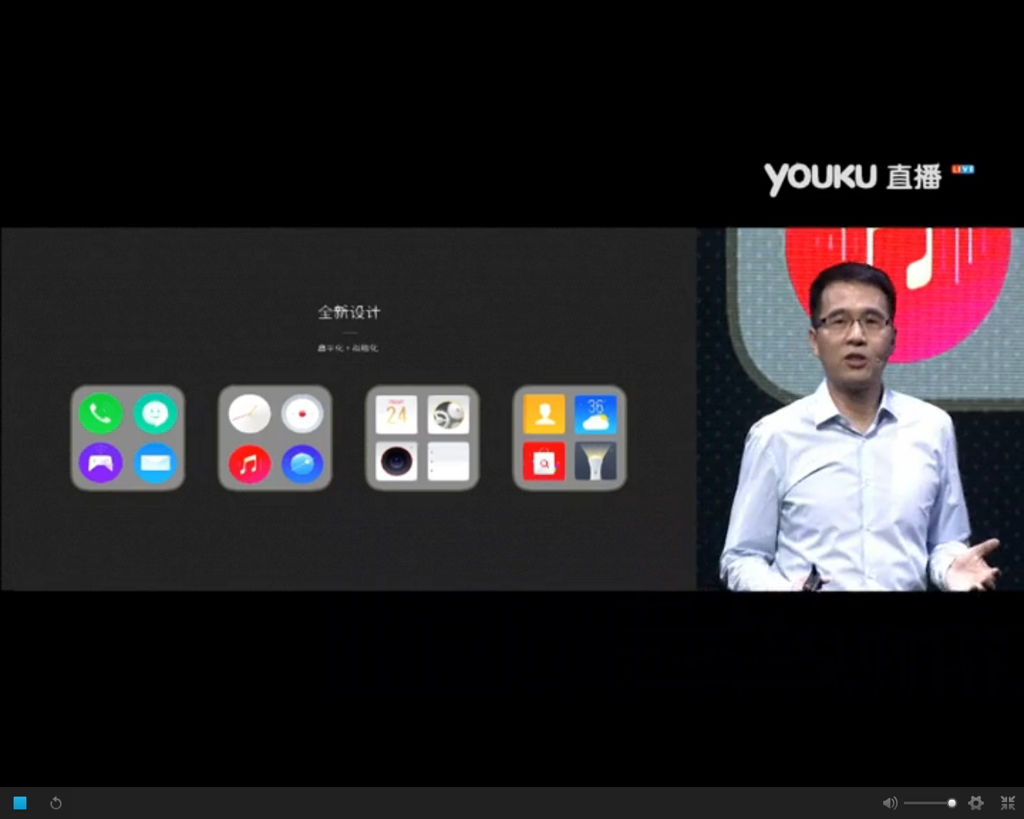Click the volume slider handle
Screen dimensions: 1024x819
click(x=951, y=803)
